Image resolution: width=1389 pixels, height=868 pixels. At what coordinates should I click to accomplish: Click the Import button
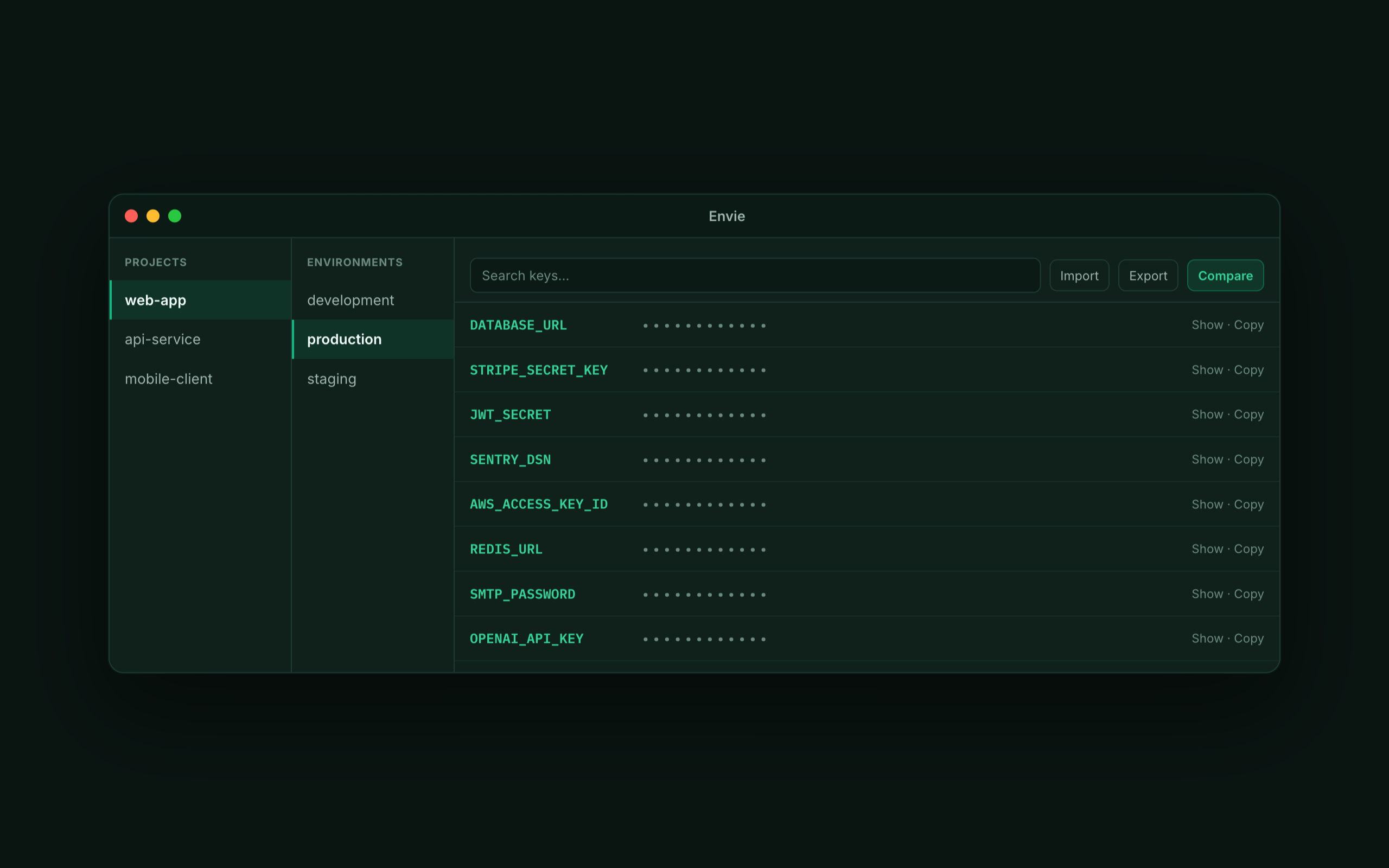1079,276
